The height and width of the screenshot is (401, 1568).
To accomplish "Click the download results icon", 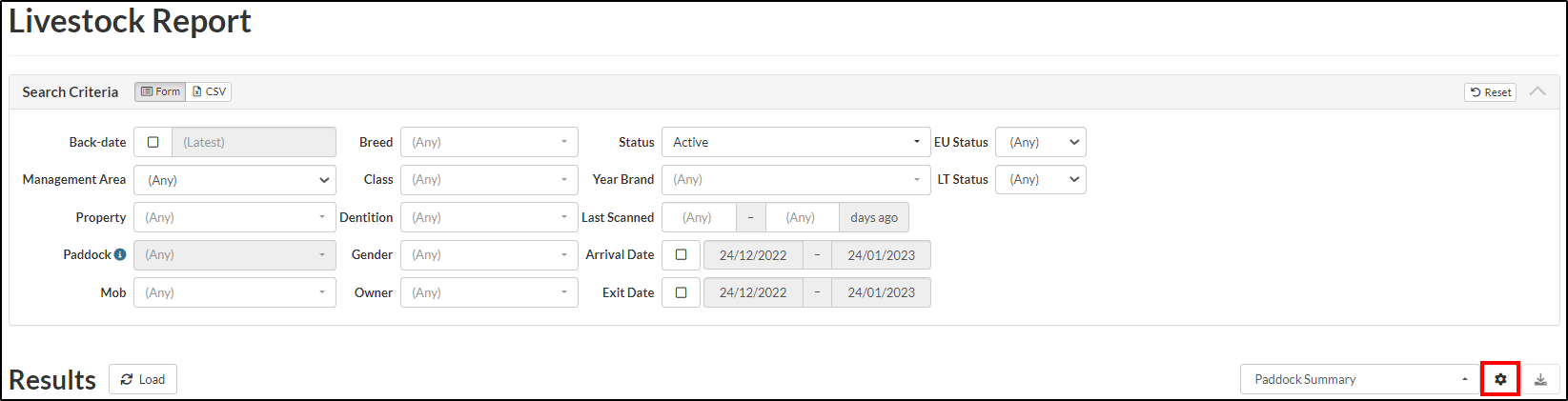I will tap(1540, 379).
